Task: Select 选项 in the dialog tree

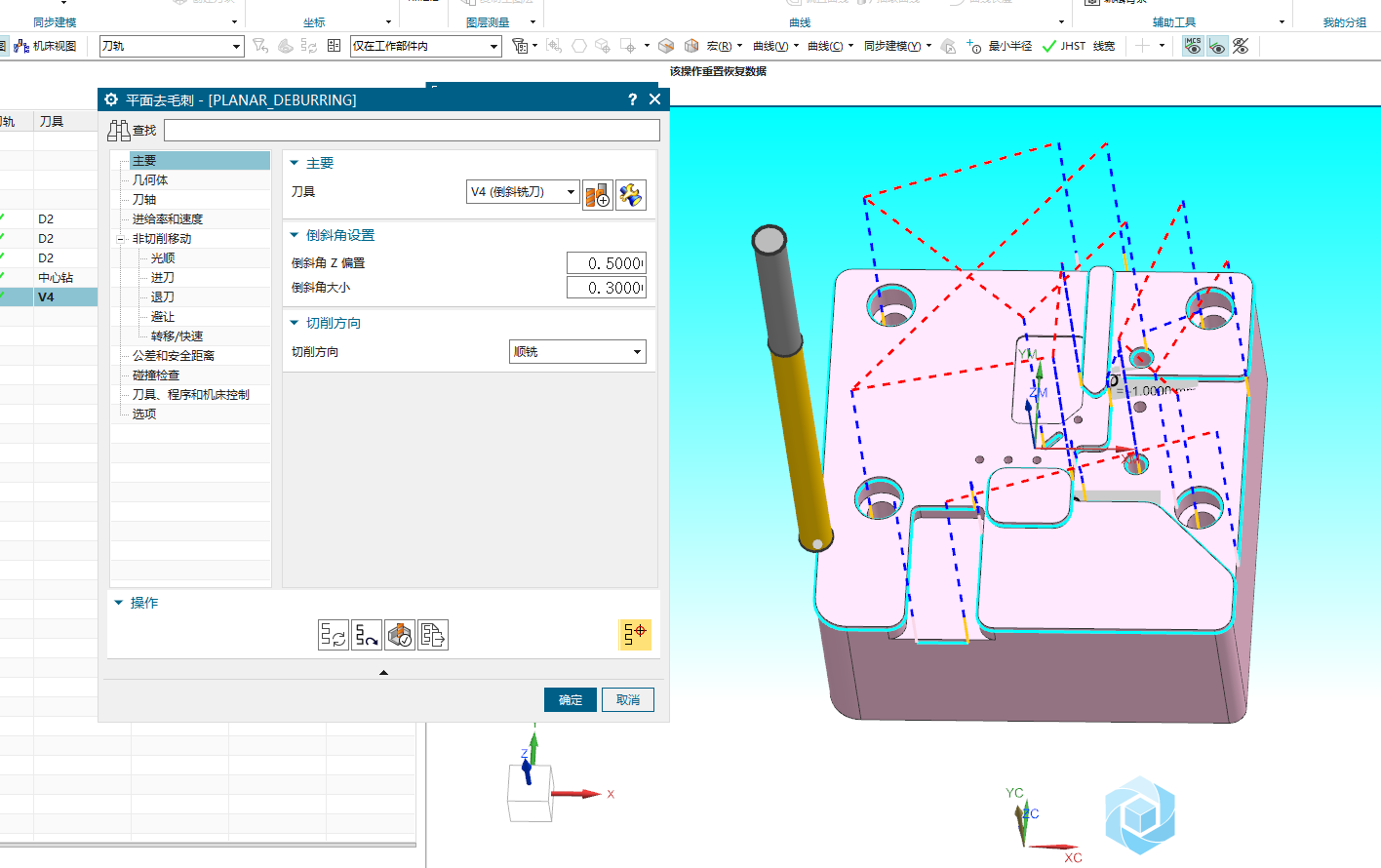Action: 144,414
